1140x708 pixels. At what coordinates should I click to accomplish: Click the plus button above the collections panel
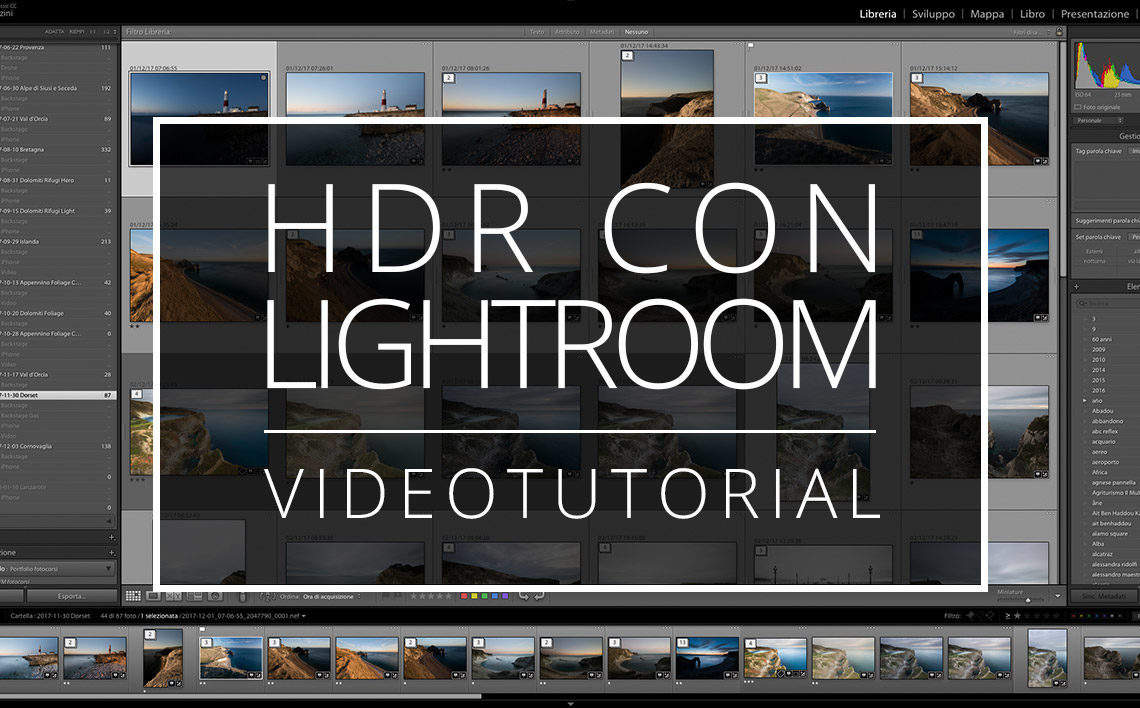click(x=111, y=537)
